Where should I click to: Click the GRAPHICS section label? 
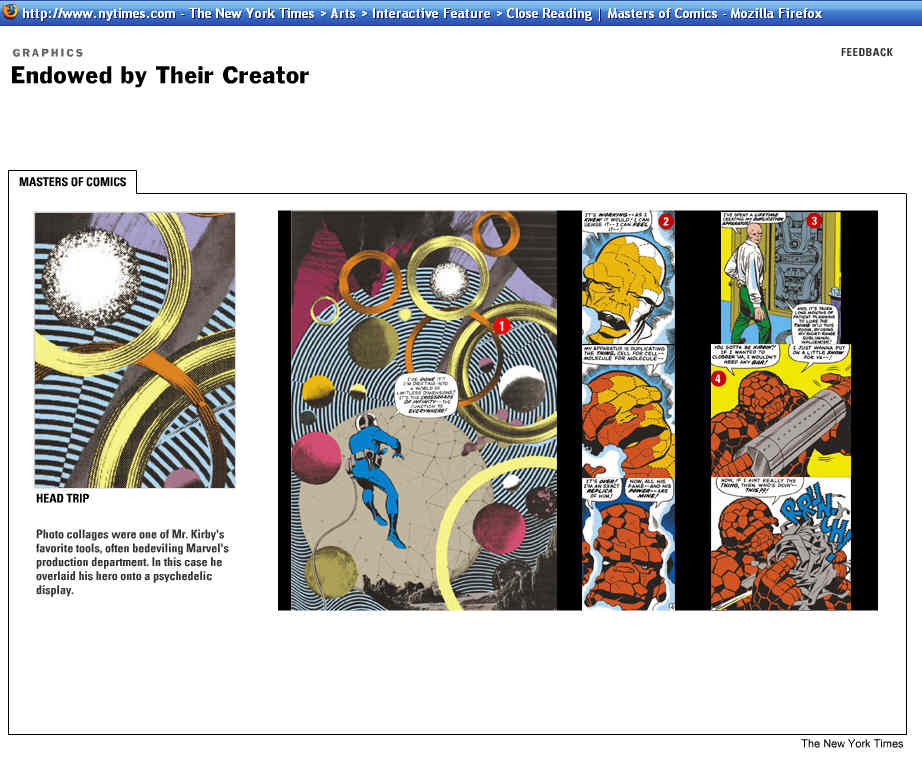tap(48, 52)
